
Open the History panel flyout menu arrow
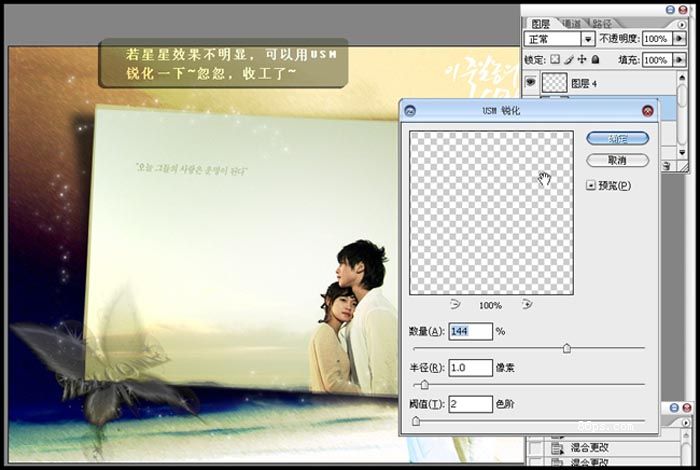tap(686, 422)
